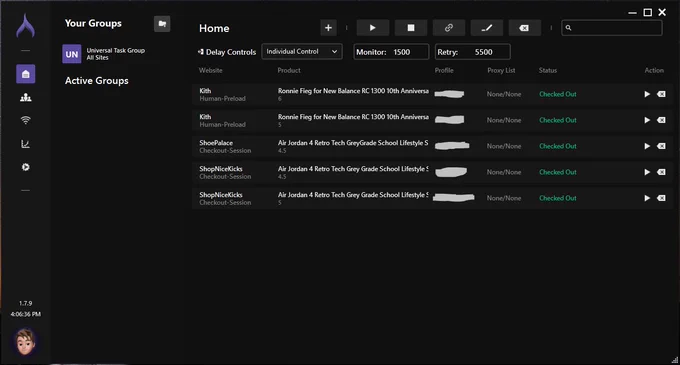Edit tasks with the pencil toolbar button

487,28
